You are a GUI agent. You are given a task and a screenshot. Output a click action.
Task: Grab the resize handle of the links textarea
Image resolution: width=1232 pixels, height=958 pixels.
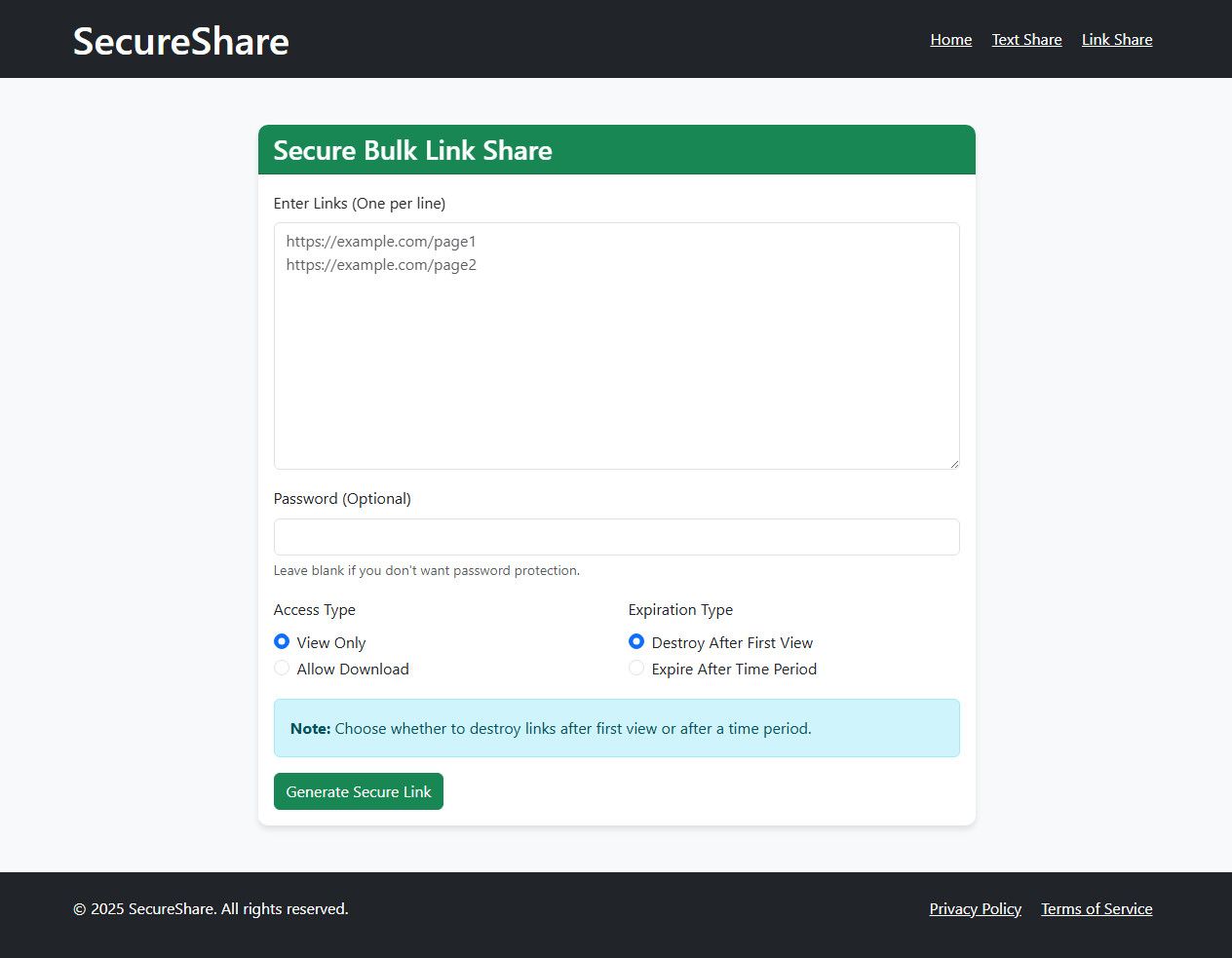953,463
